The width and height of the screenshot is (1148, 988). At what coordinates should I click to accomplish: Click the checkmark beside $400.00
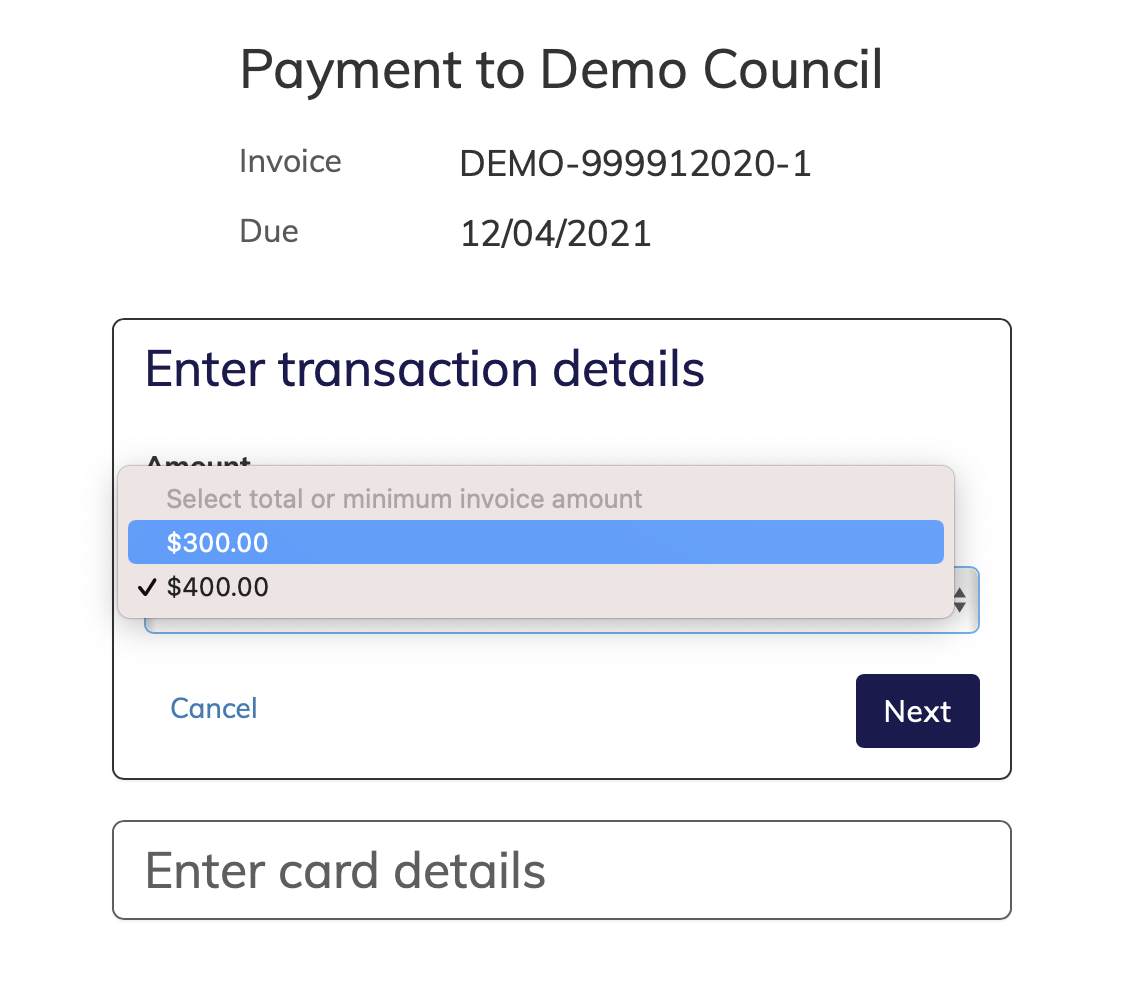point(147,587)
